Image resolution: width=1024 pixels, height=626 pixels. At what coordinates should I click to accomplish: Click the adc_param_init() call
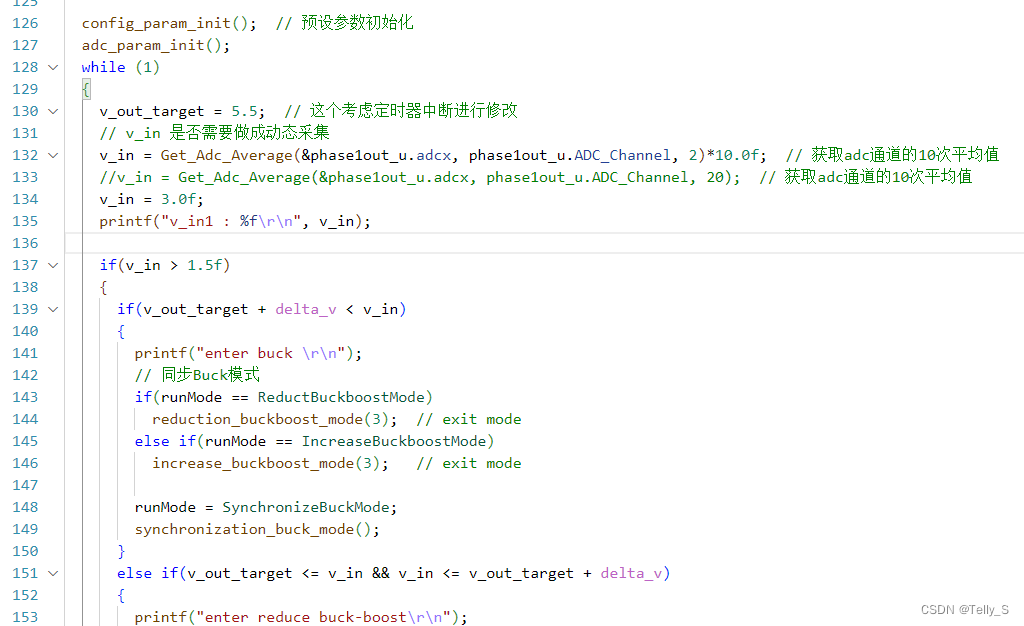click(x=155, y=46)
